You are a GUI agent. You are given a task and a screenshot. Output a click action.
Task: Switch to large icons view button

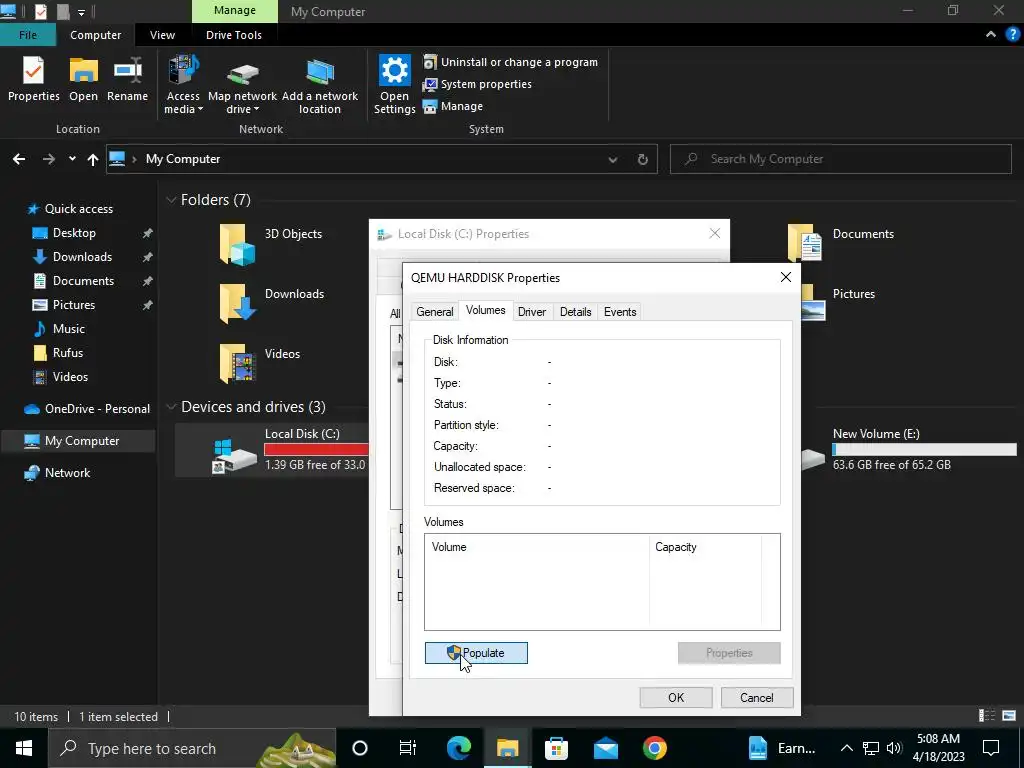1010,716
